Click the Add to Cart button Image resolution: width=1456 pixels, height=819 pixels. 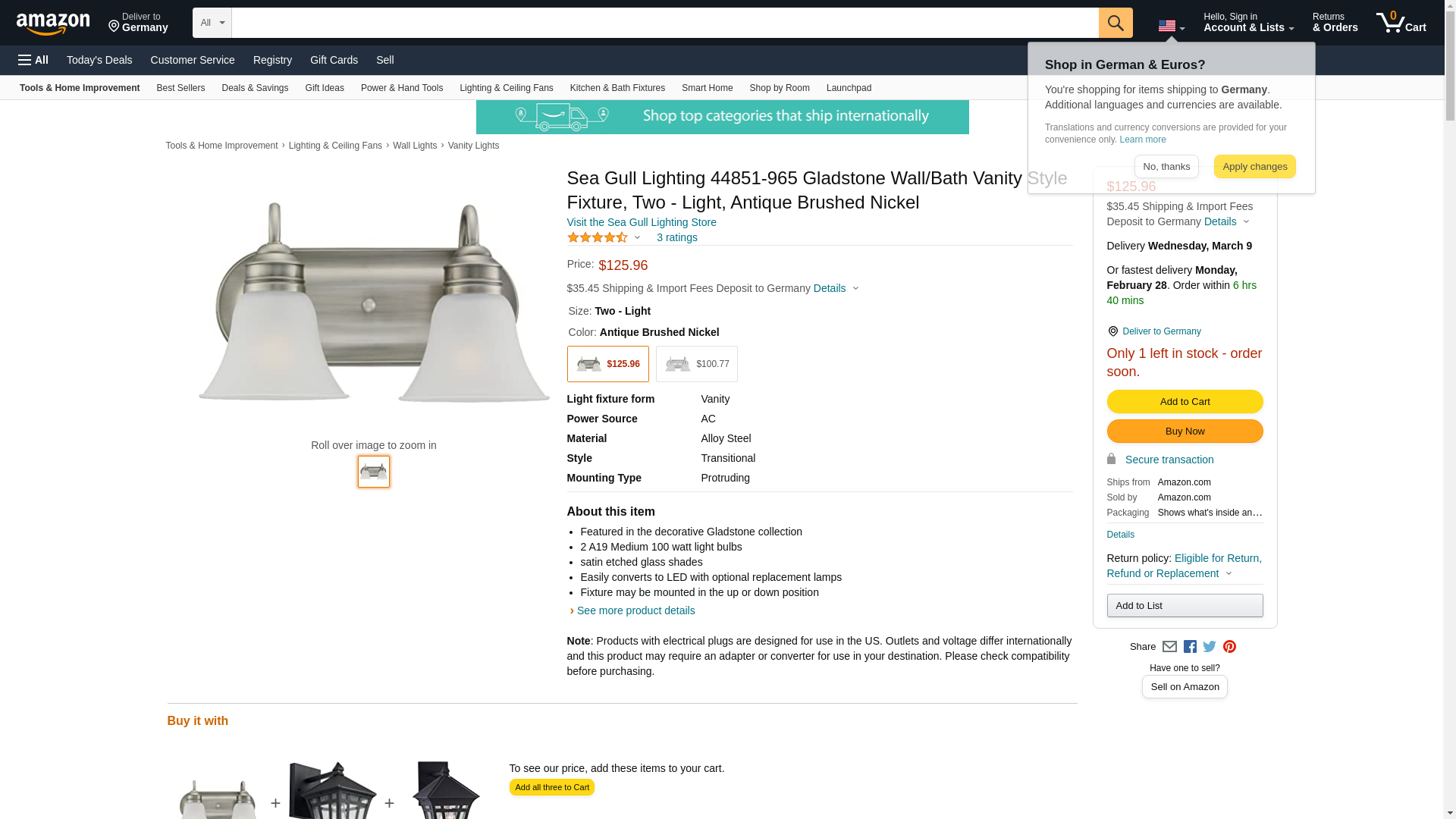pos(1185,402)
